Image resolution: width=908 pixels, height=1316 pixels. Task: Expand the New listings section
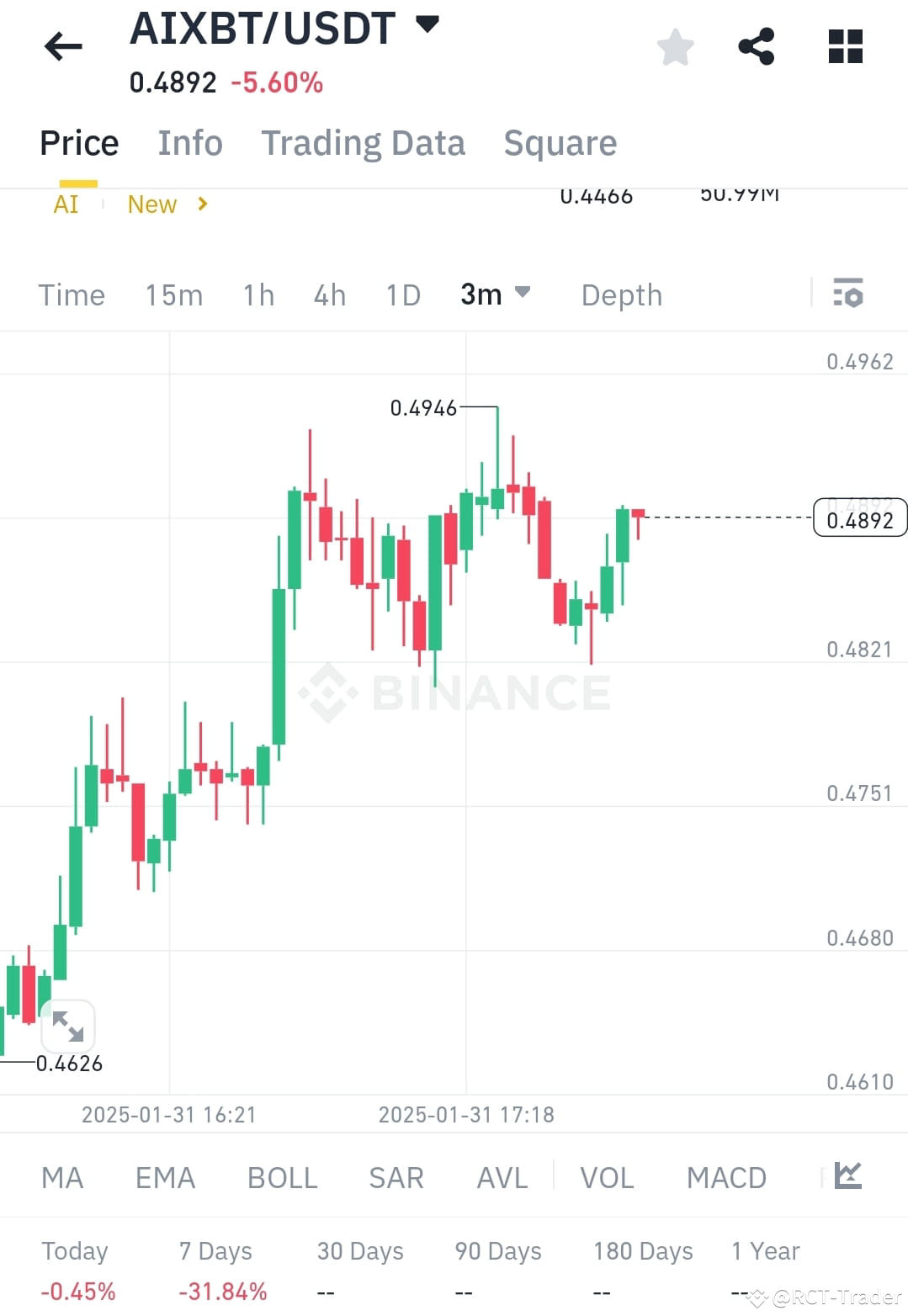click(x=166, y=204)
